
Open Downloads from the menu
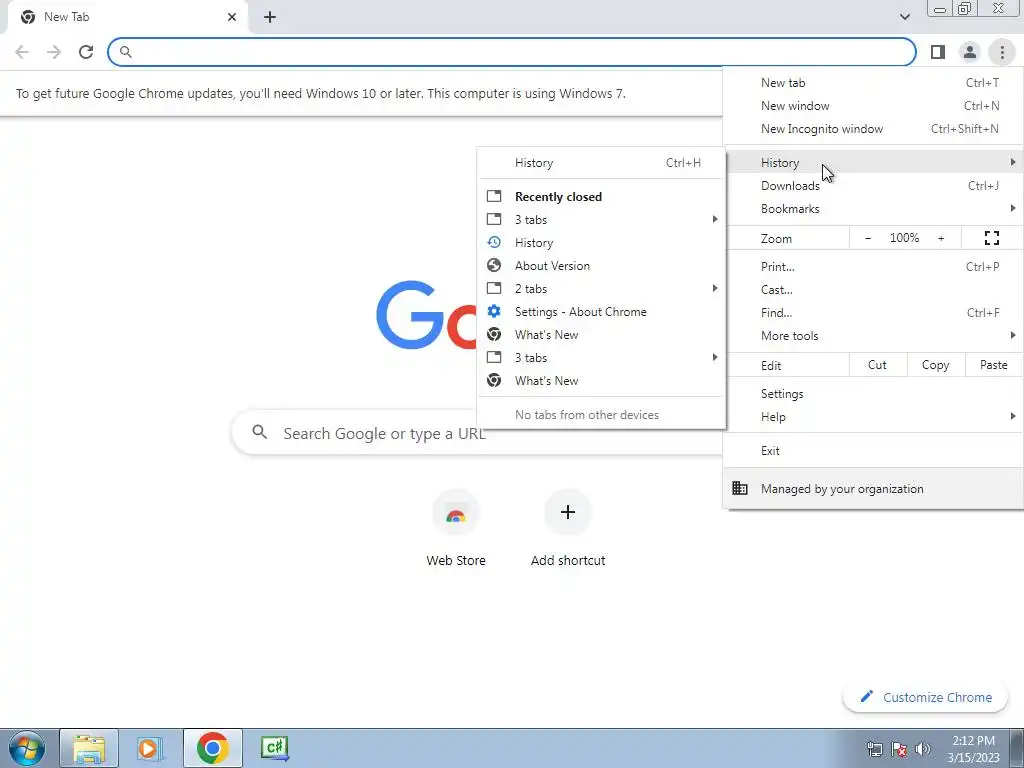pos(873,185)
